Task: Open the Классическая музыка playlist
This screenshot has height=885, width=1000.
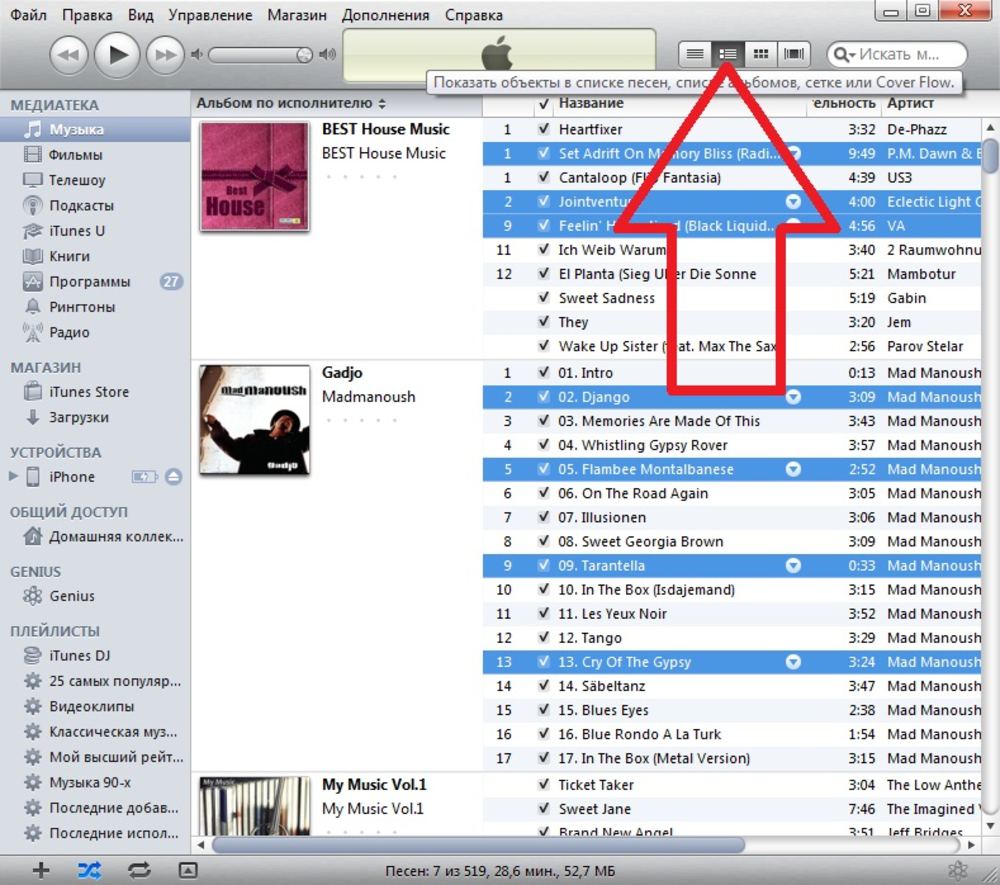Action: (114, 731)
